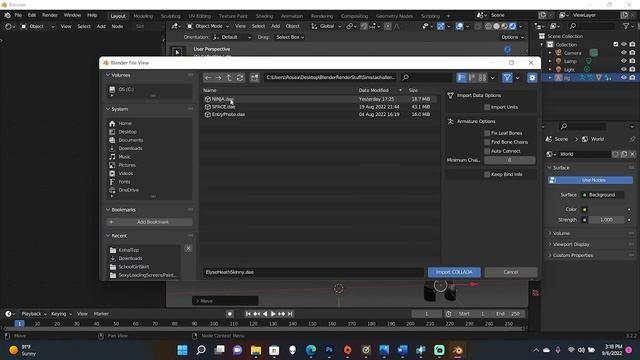Jump to the timeline end frame
Viewport: 640px width, 360px height.
pos(290,314)
